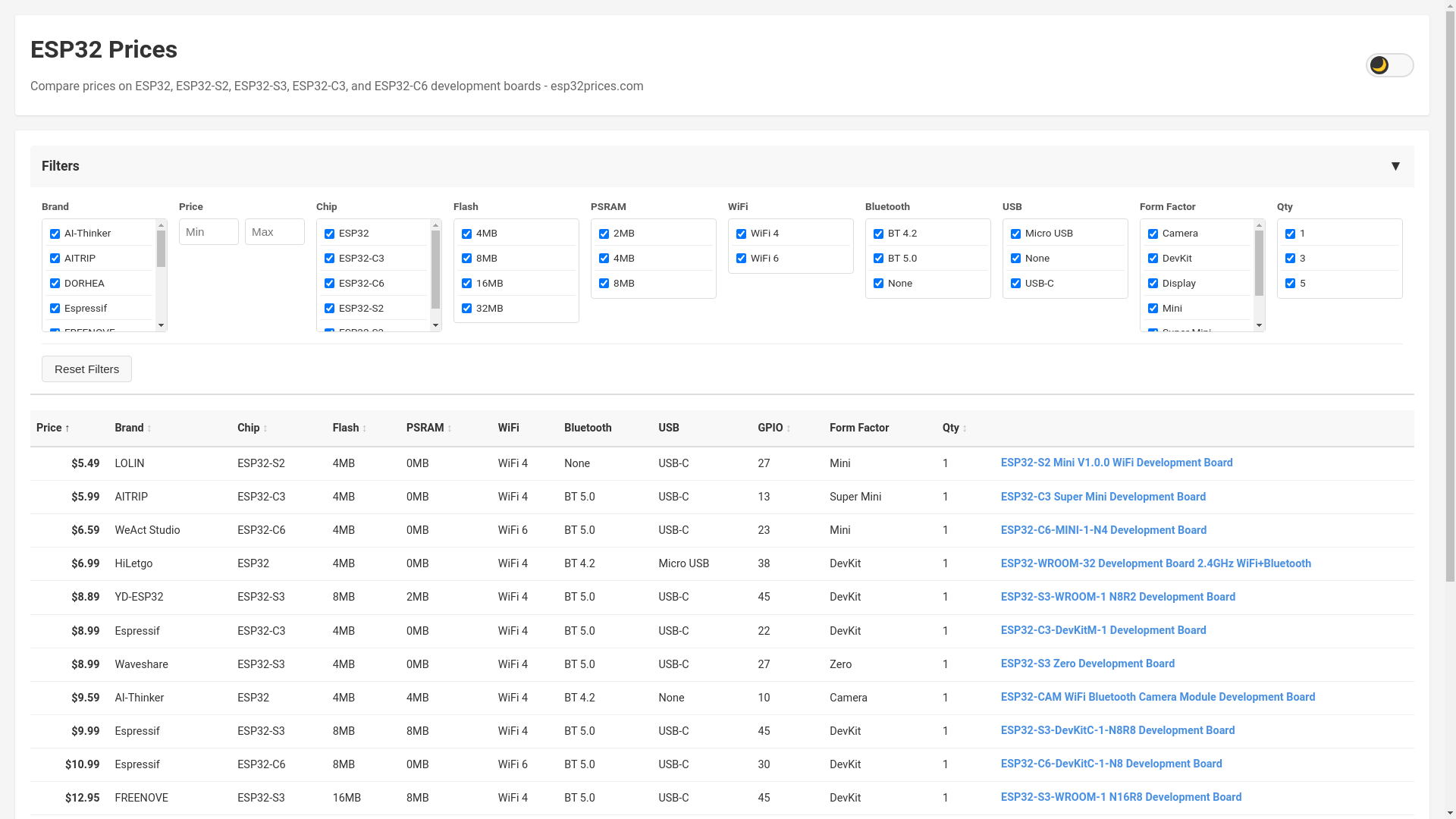Toggle the 2MB PSRAM checkbox
1456x819 pixels.
coord(604,234)
